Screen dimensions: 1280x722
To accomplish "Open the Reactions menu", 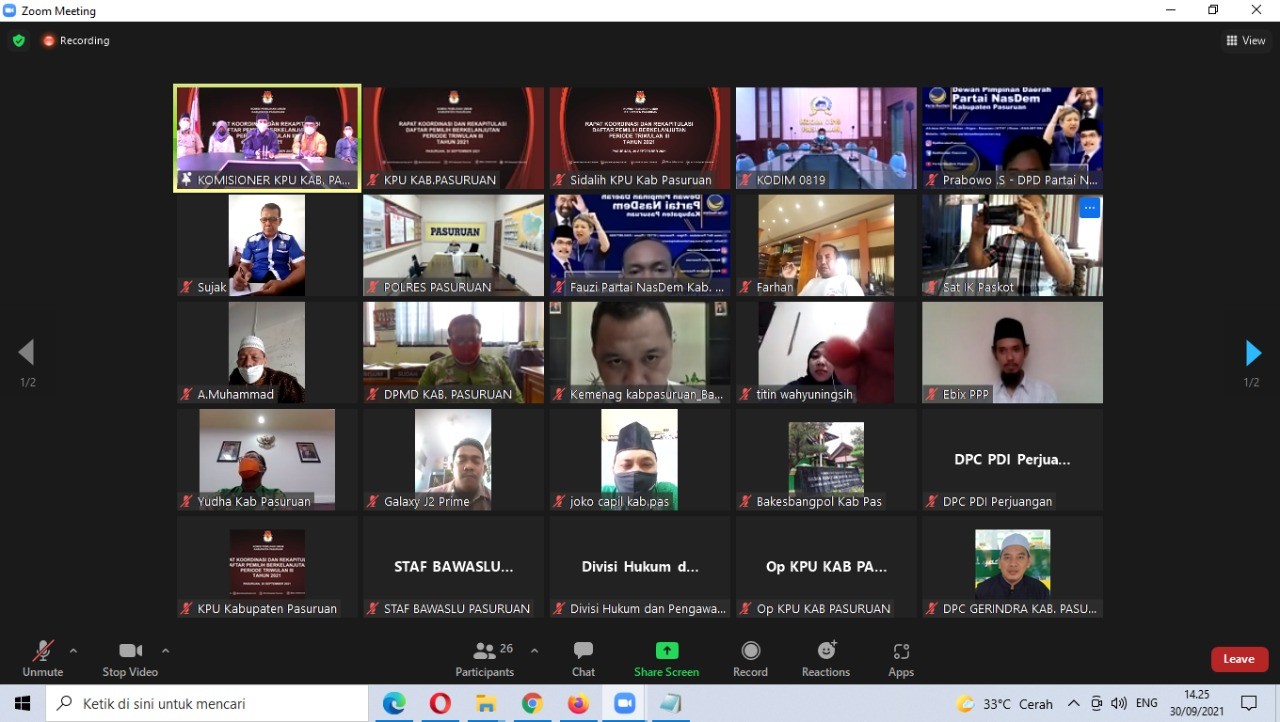I will click(825, 657).
